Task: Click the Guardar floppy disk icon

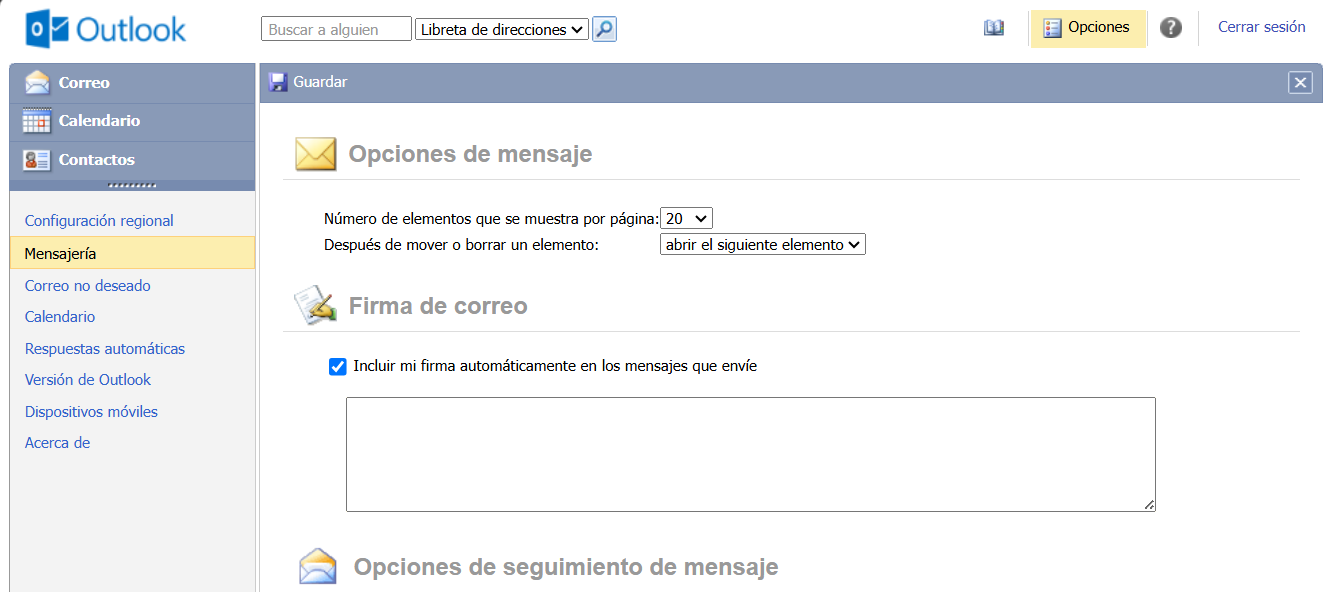Action: [x=278, y=82]
